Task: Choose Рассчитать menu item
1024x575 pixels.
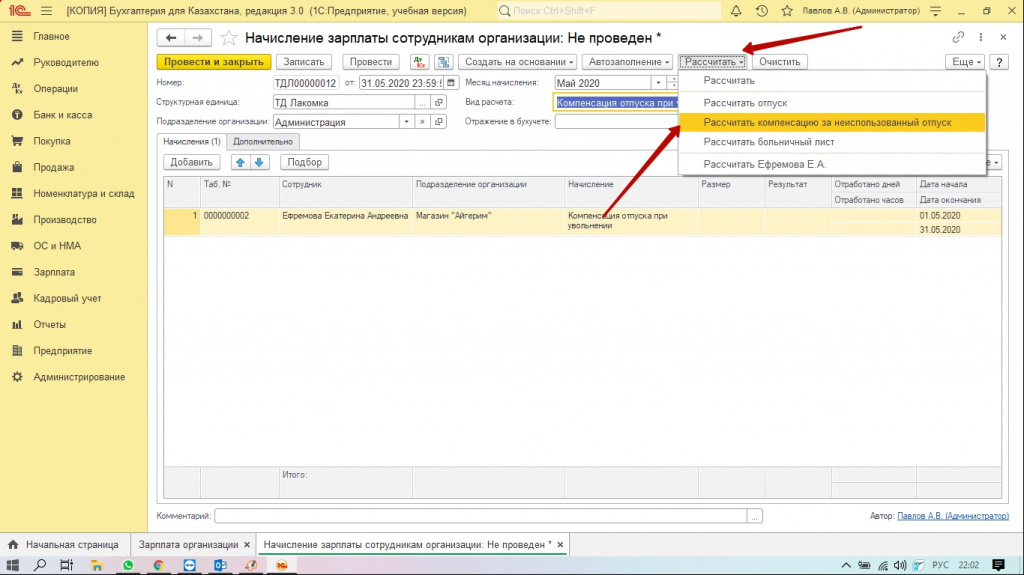Action: click(832, 81)
